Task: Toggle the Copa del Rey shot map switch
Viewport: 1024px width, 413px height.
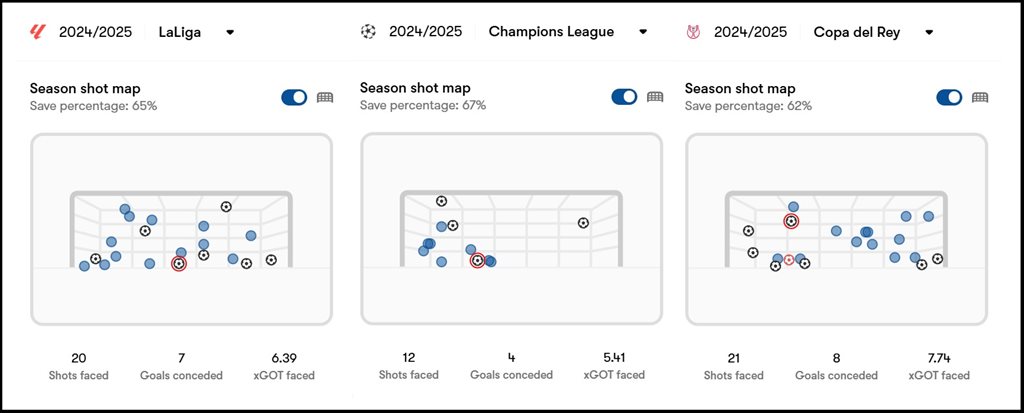Action: (950, 97)
